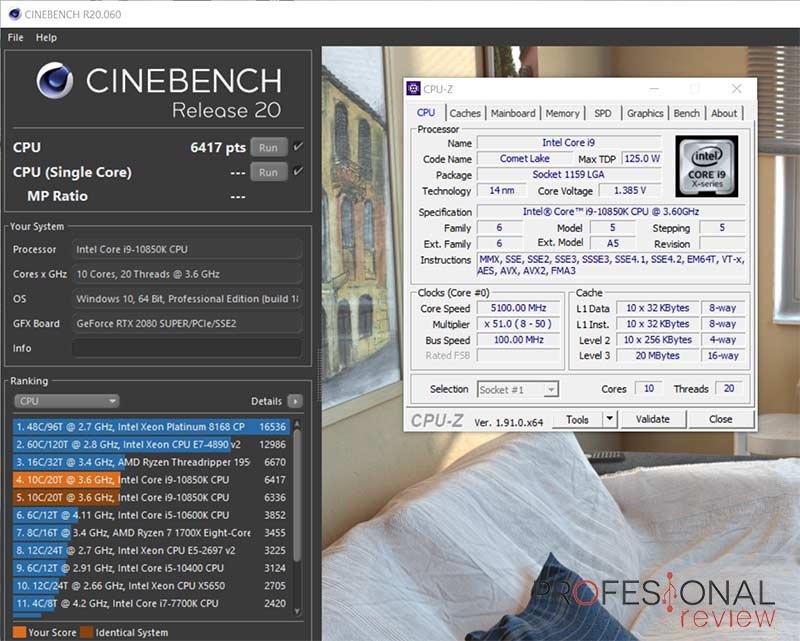
Task: Open the Socket #1 selection dropdown
Action: tap(518, 389)
